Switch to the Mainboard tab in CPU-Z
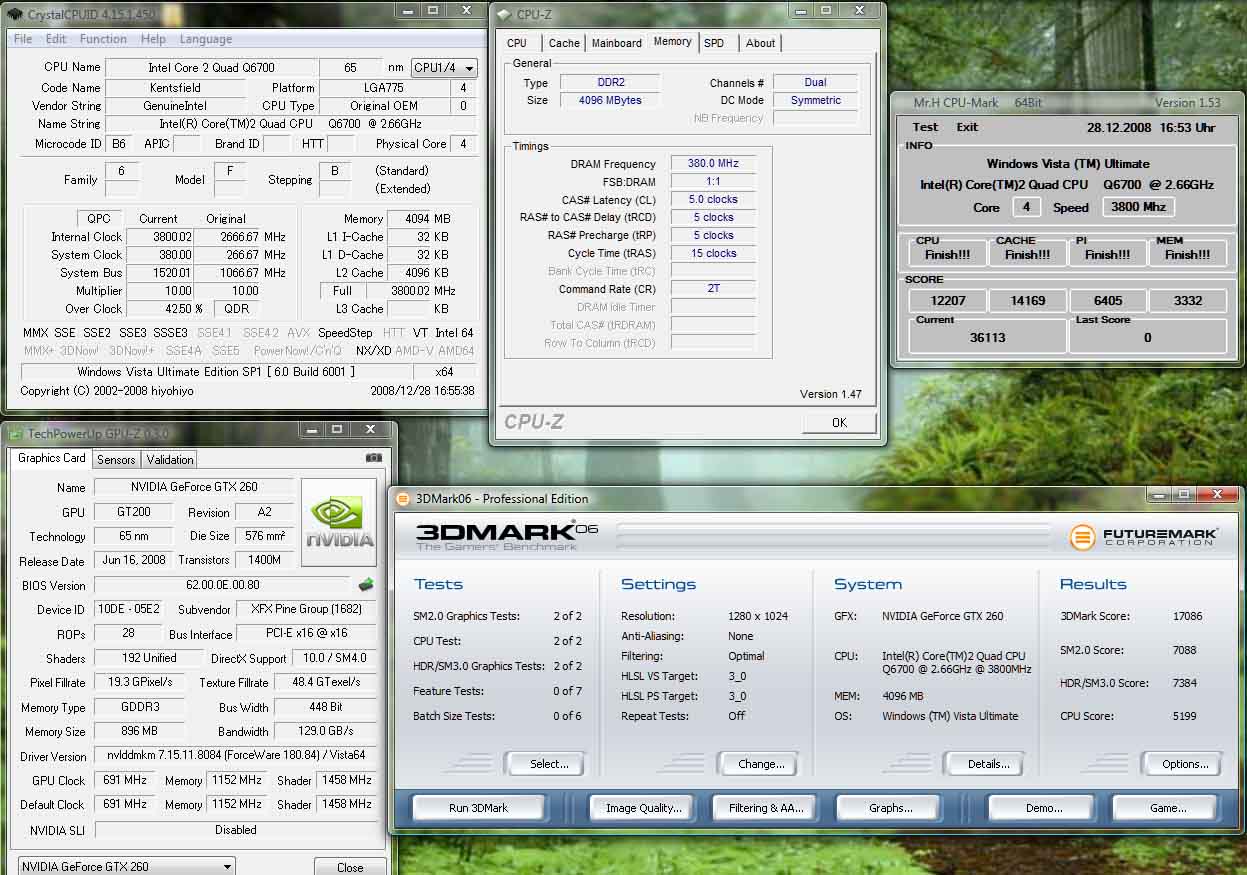The width and height of the screenshot is (1247, 875). [x=617, y=43]
